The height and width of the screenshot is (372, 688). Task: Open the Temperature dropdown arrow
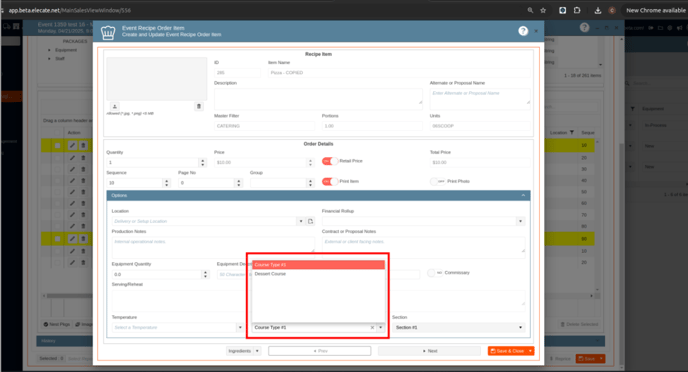tap(240, 327)
